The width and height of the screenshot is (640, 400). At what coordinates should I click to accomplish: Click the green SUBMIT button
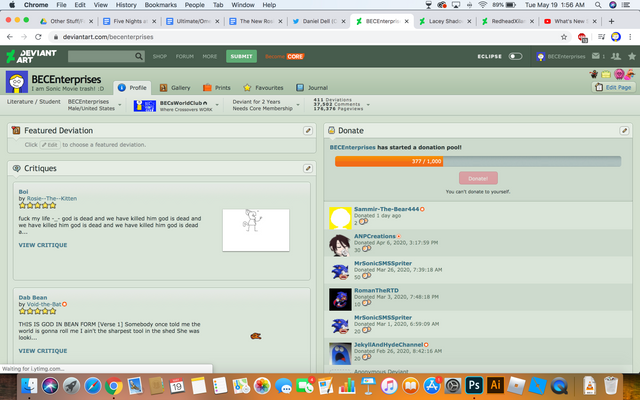pyautogui.click(x=241, y=56)
